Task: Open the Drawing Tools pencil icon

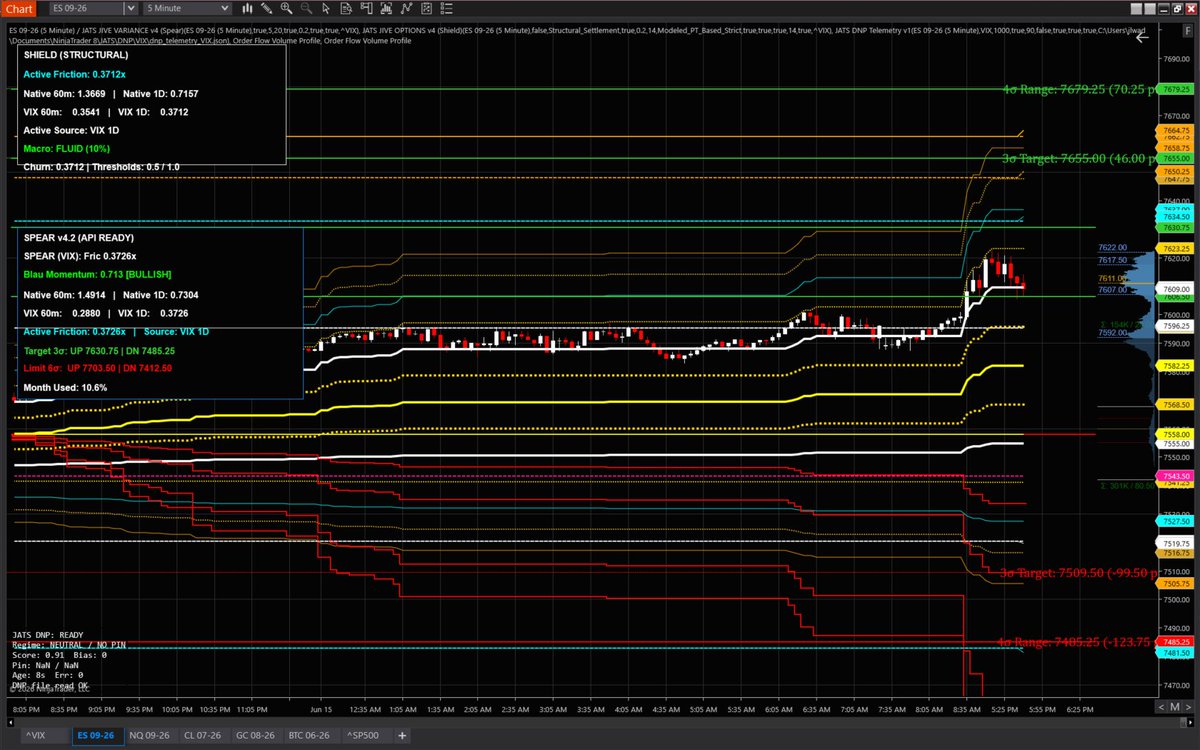Action: point(266,8)
